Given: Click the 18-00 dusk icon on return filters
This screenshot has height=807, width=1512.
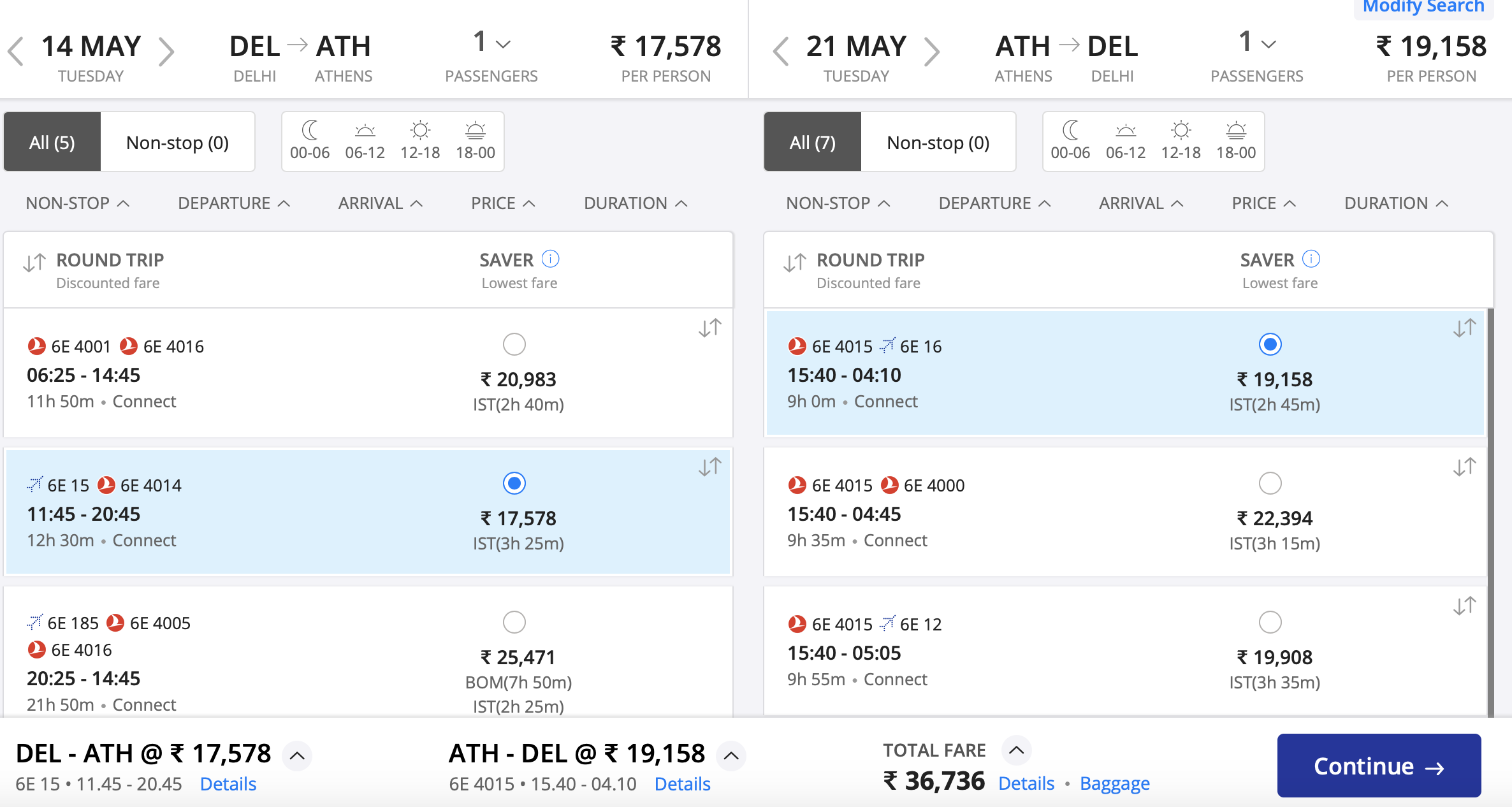Looking at the screenshot, I should (1235, 131).
